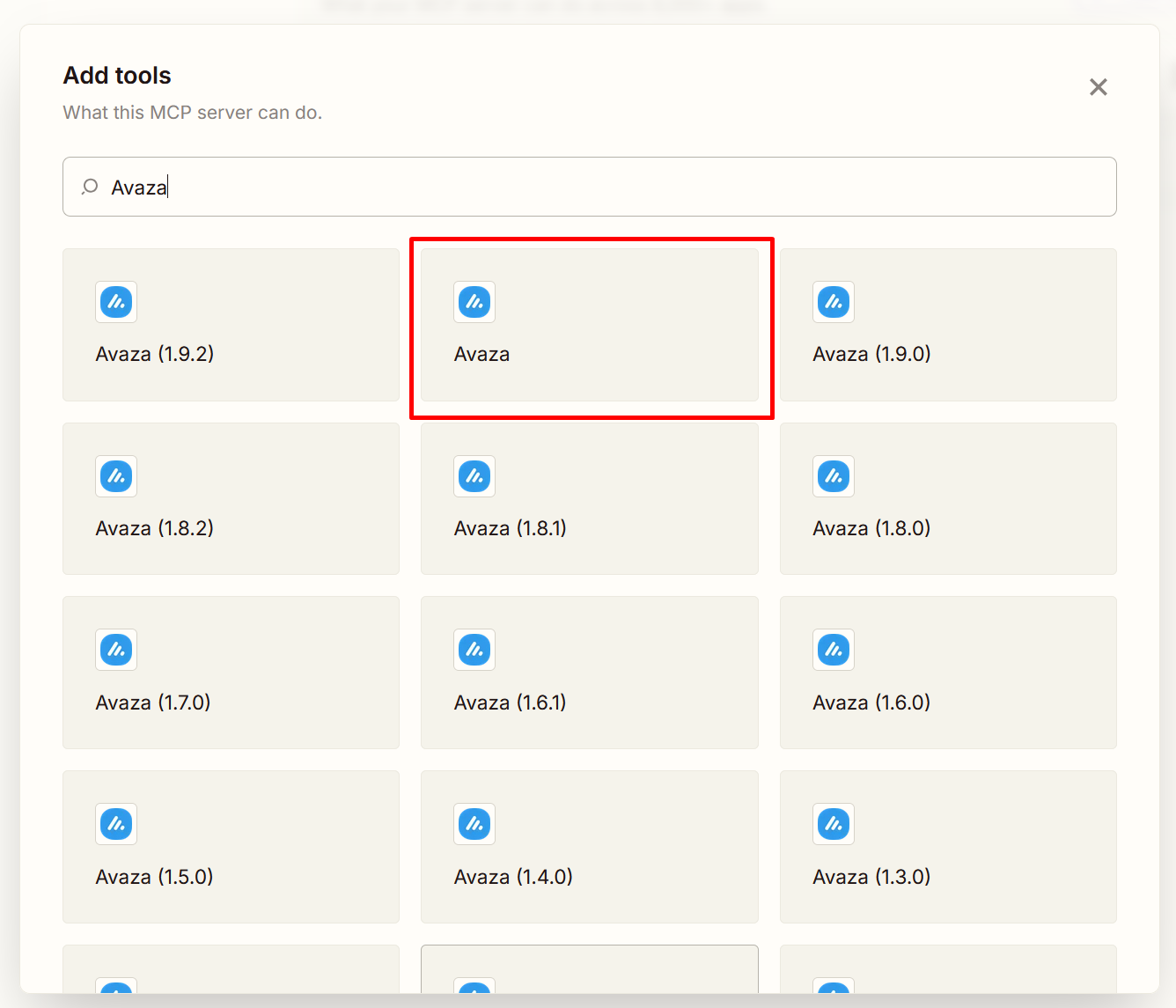Open the Avaza (1.3.0) tool card

click(x=947, y=846)
